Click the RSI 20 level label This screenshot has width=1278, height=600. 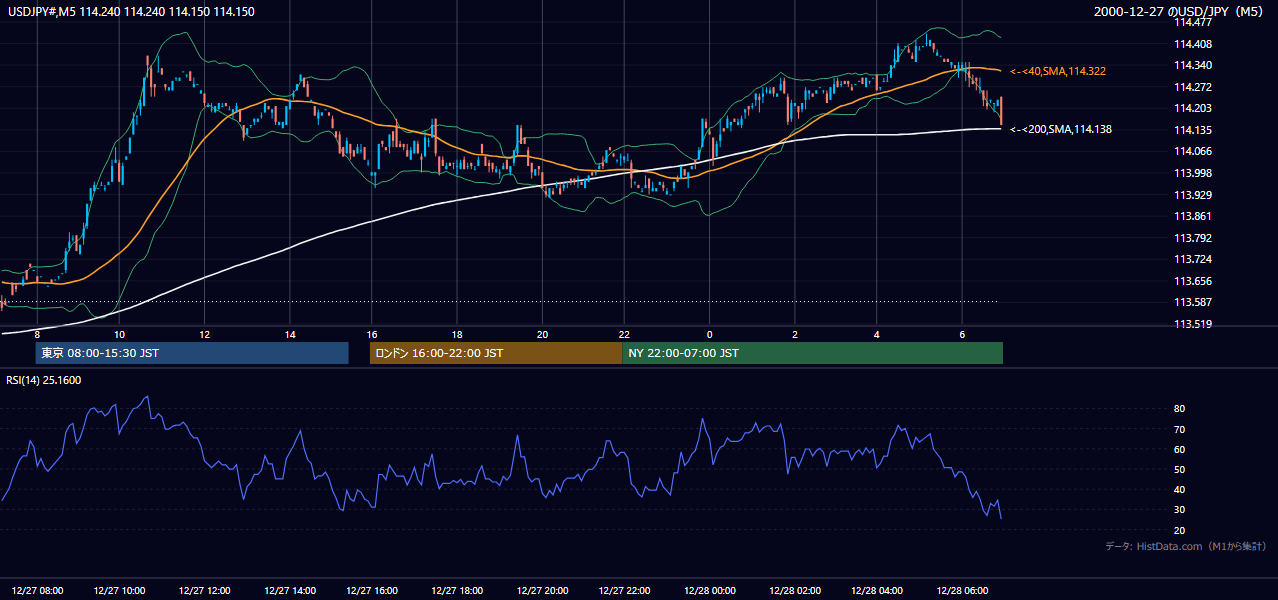coord(1179,530)
